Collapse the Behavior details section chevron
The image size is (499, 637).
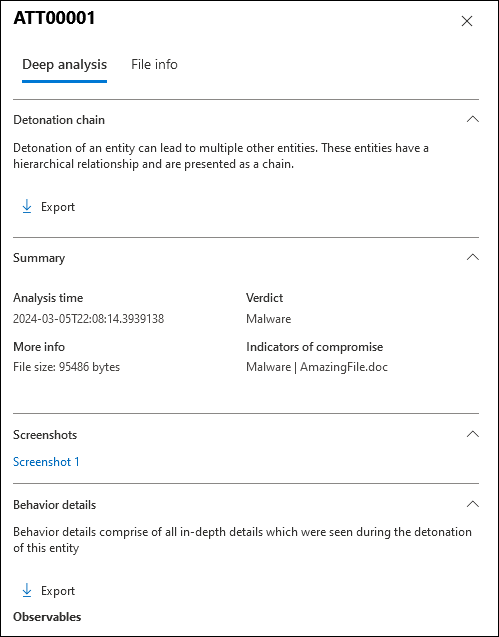473,504
